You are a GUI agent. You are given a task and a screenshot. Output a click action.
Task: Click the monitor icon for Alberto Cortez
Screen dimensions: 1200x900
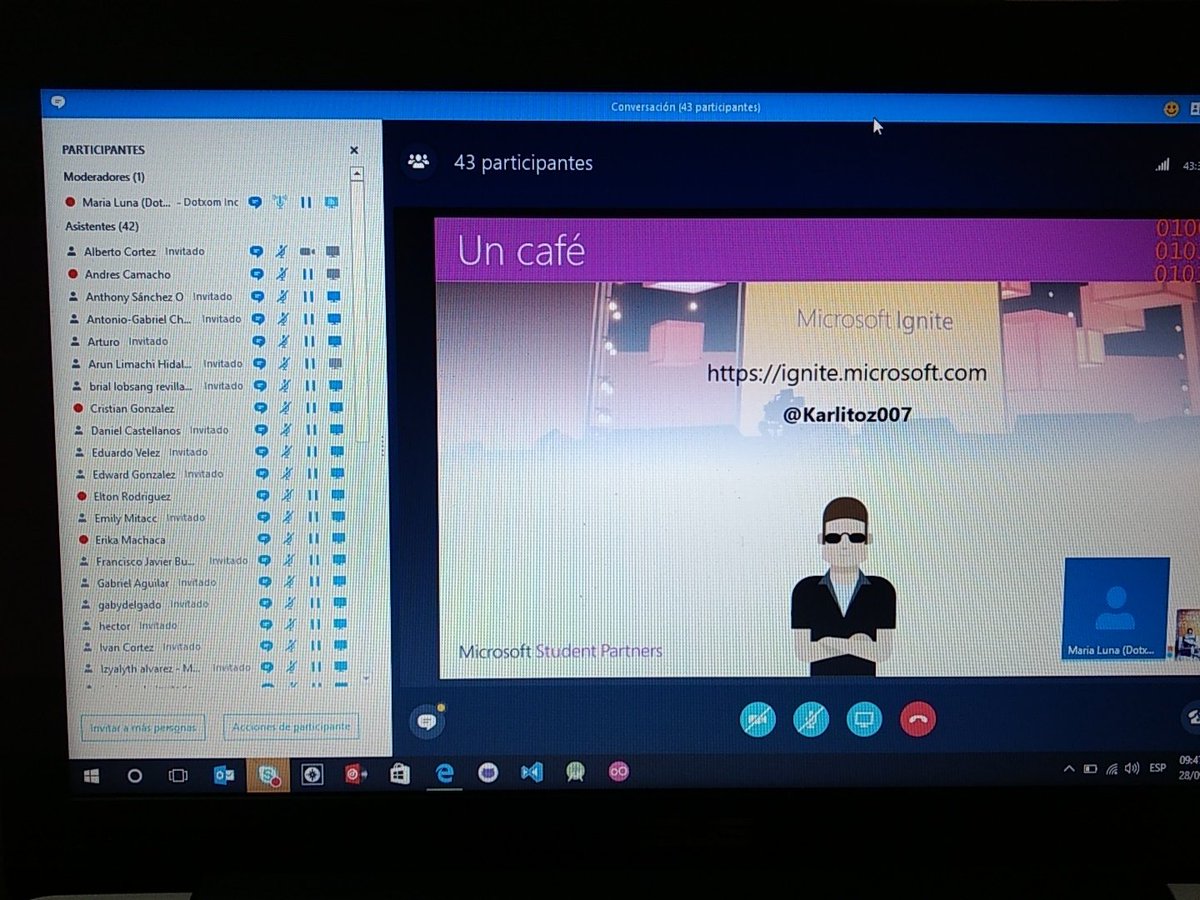[333, 252]
